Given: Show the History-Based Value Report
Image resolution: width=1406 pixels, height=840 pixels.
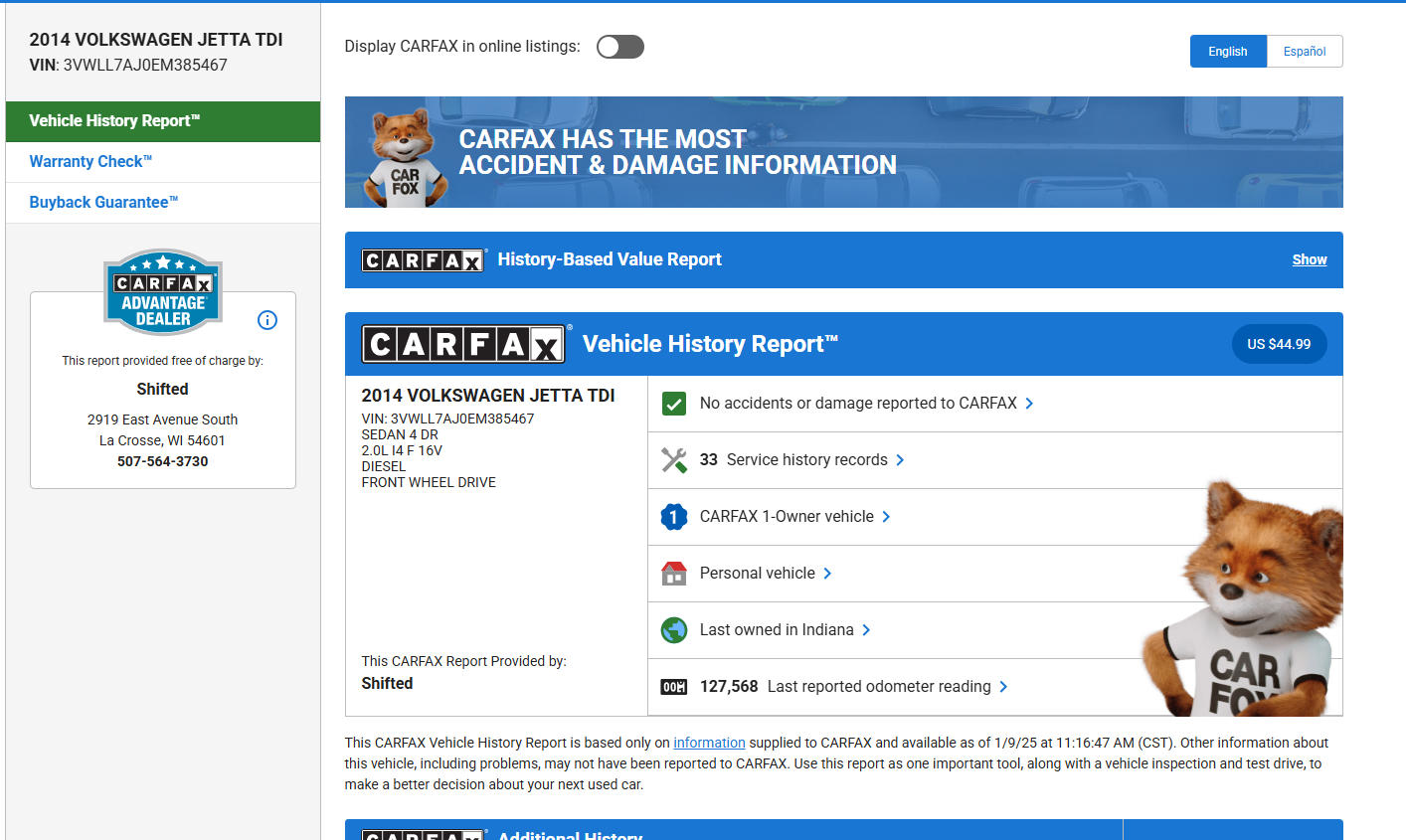Looking at the screenshot, I should [x=1310, y=259].
